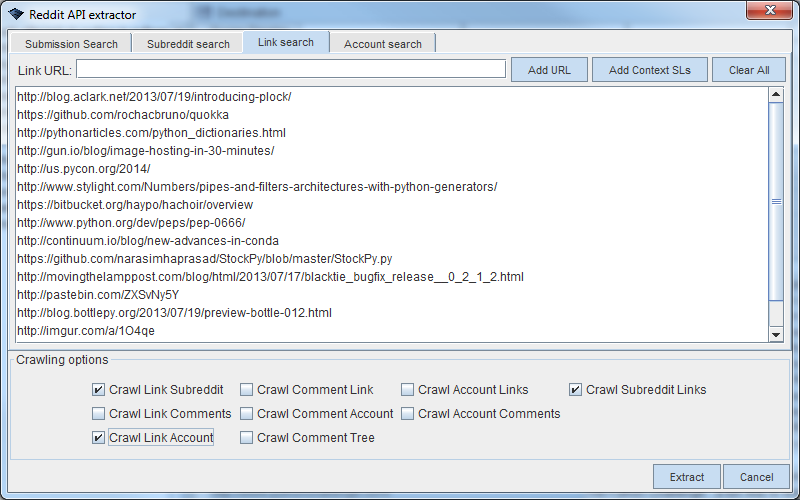Uncheck Crawl Subreddit Links
Image resolution: width=800 pixels, height=500 pixels.
click(x=576, y=390)
